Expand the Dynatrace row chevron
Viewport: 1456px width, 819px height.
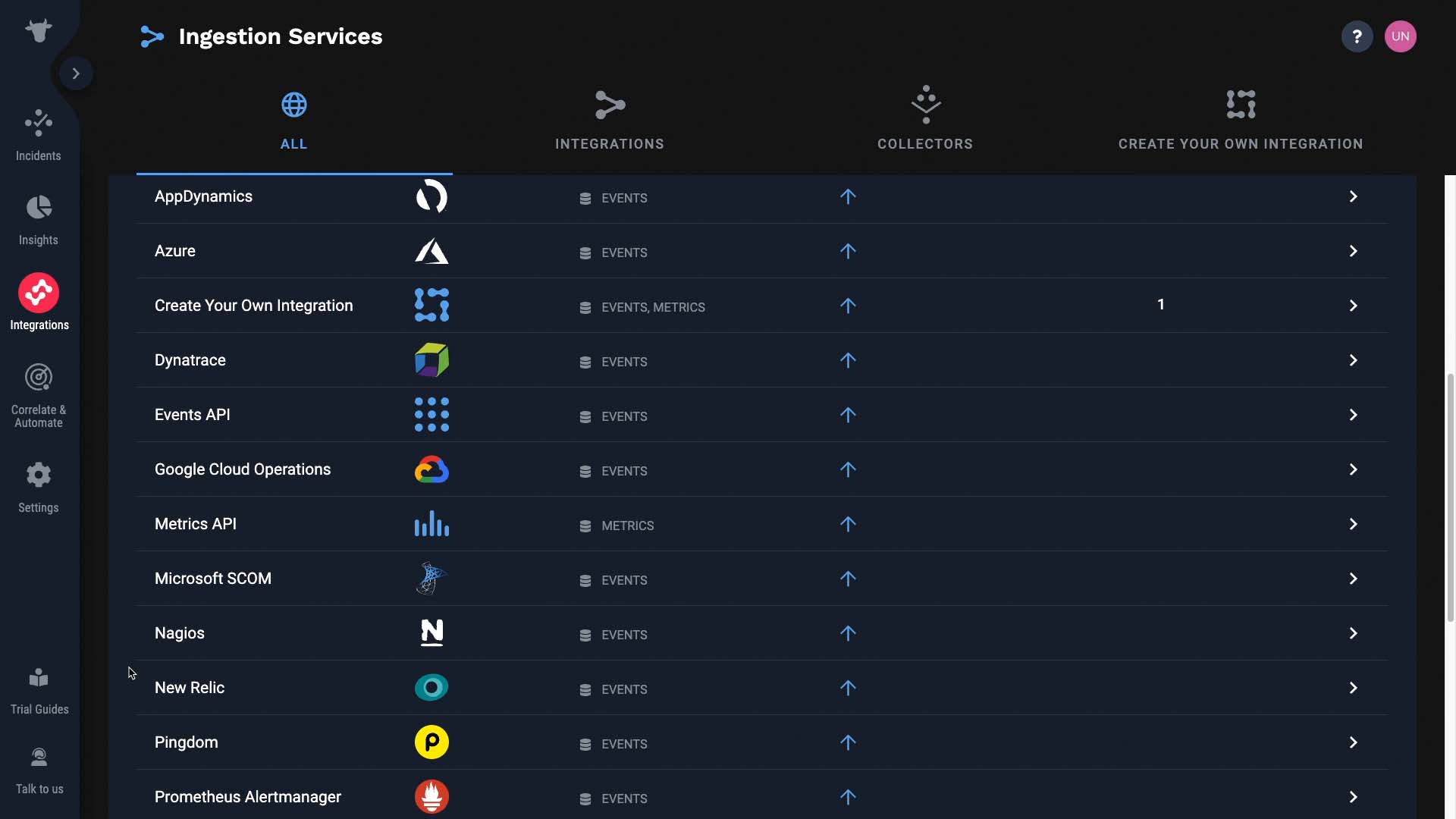point(1353,360)
